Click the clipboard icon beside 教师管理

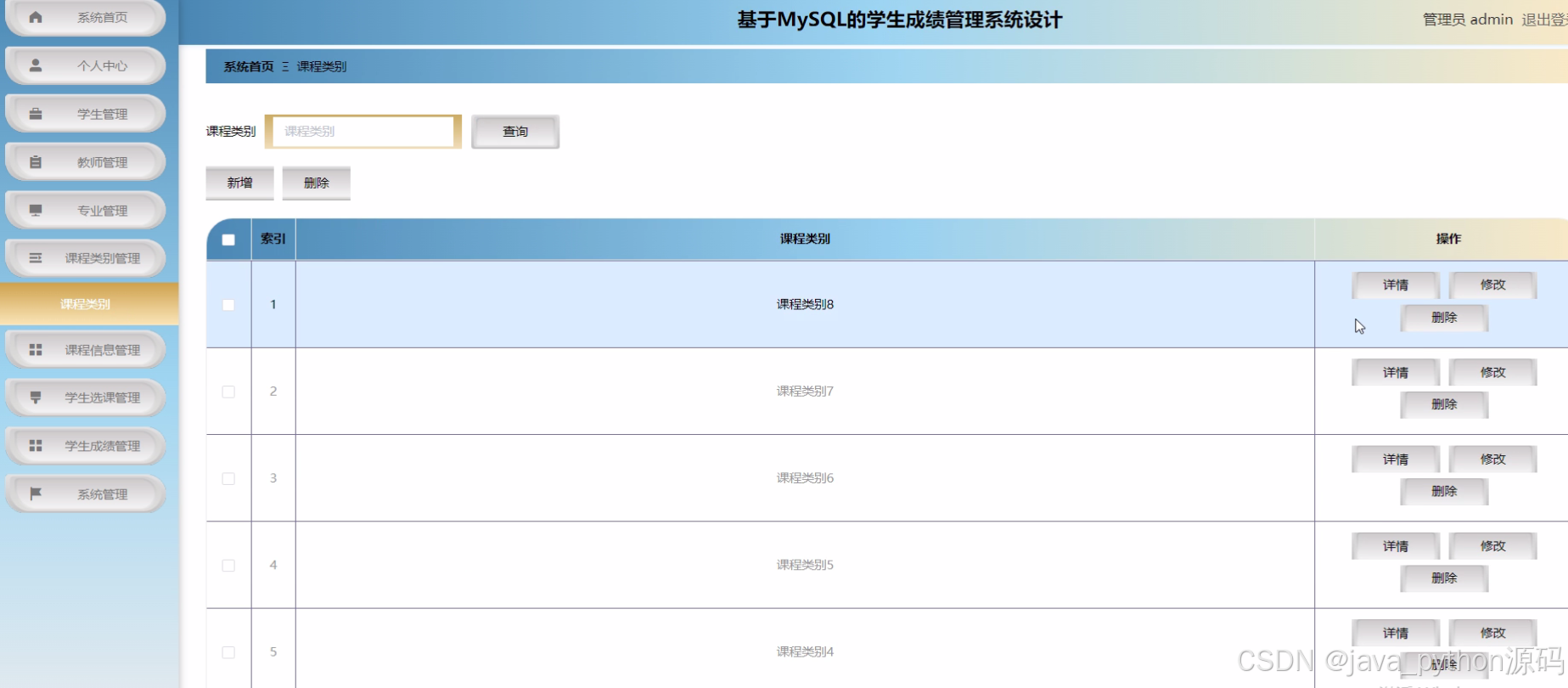click(36, 162)
